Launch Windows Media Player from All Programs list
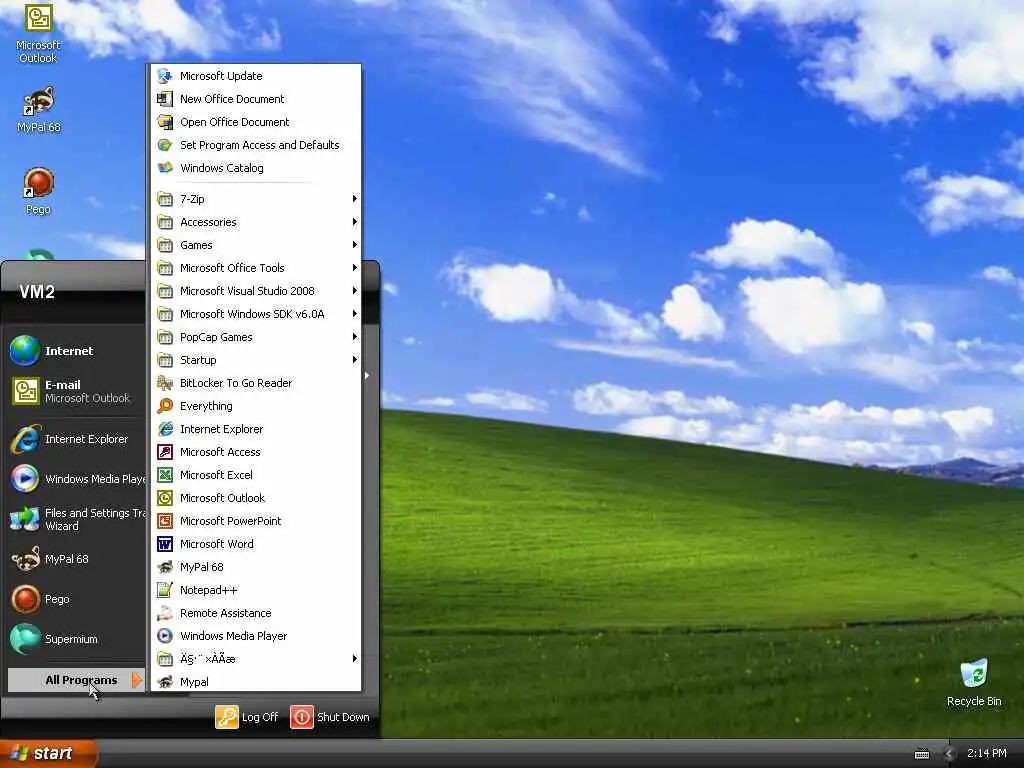Image resolution: width=1024 pixels, height=768 pixels. tap(256, 635)
